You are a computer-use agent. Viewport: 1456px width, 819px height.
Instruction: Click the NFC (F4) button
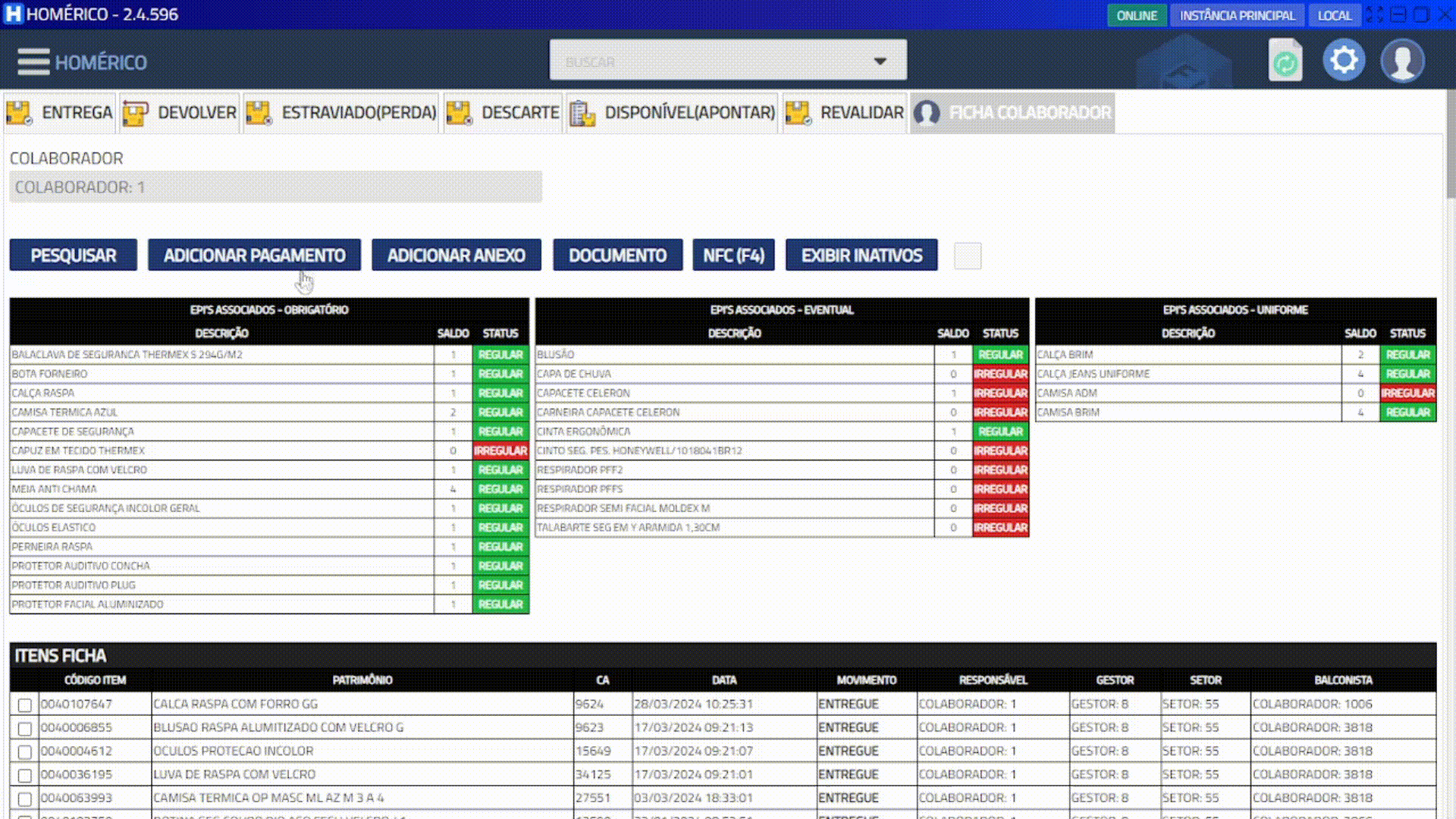[733, 256]
